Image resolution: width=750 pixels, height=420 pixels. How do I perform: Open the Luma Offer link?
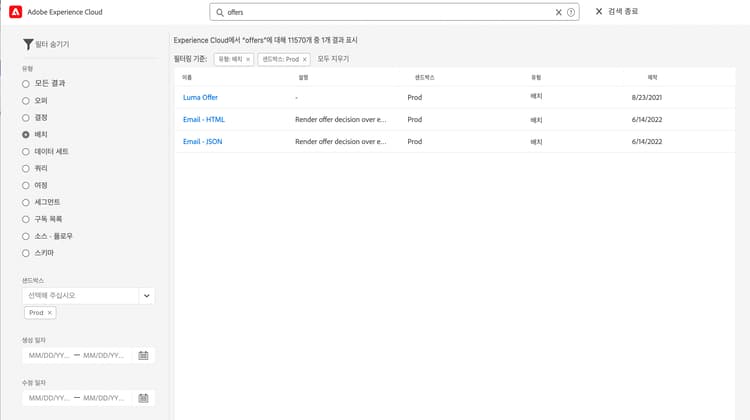pyautogui.click(x=200, y=98)
